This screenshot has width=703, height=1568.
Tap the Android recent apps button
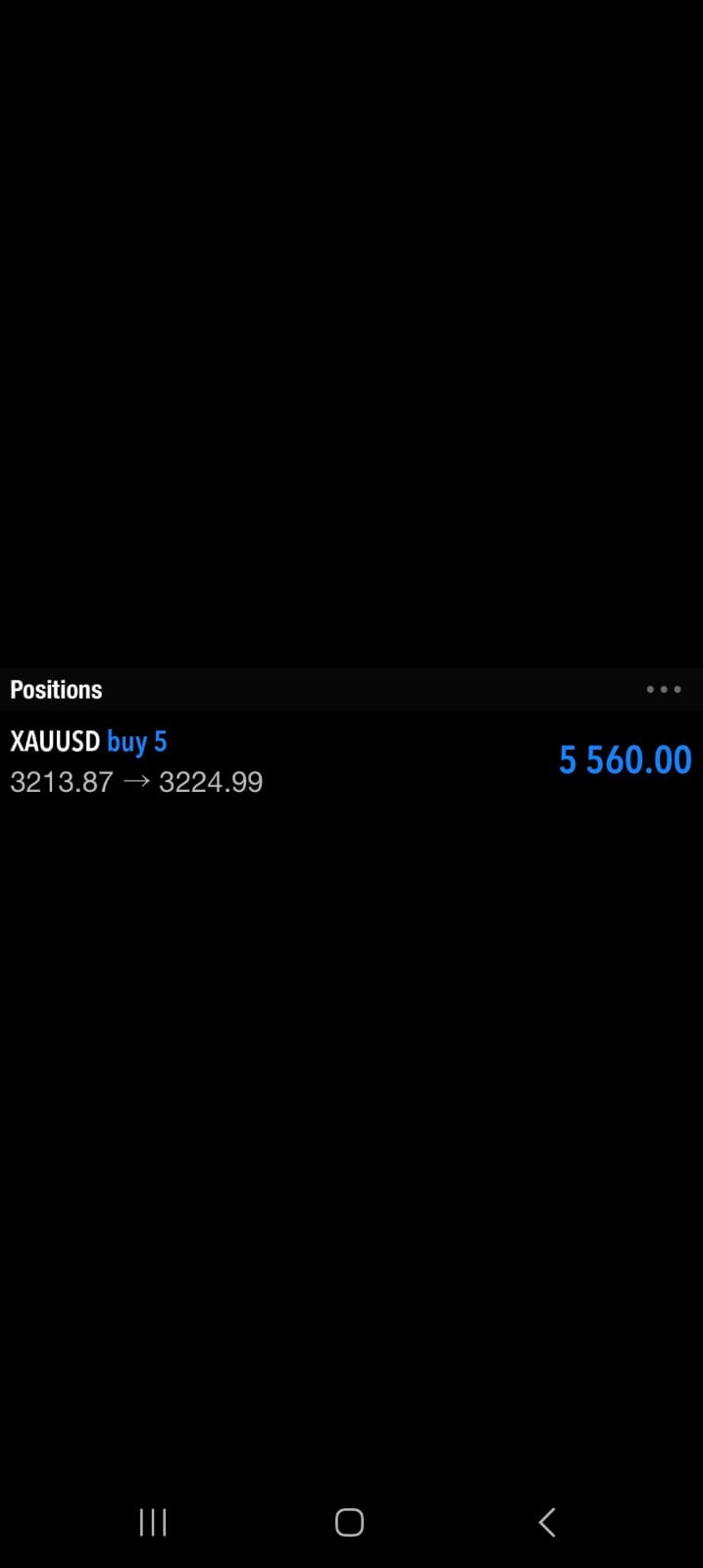[153, 1522]
